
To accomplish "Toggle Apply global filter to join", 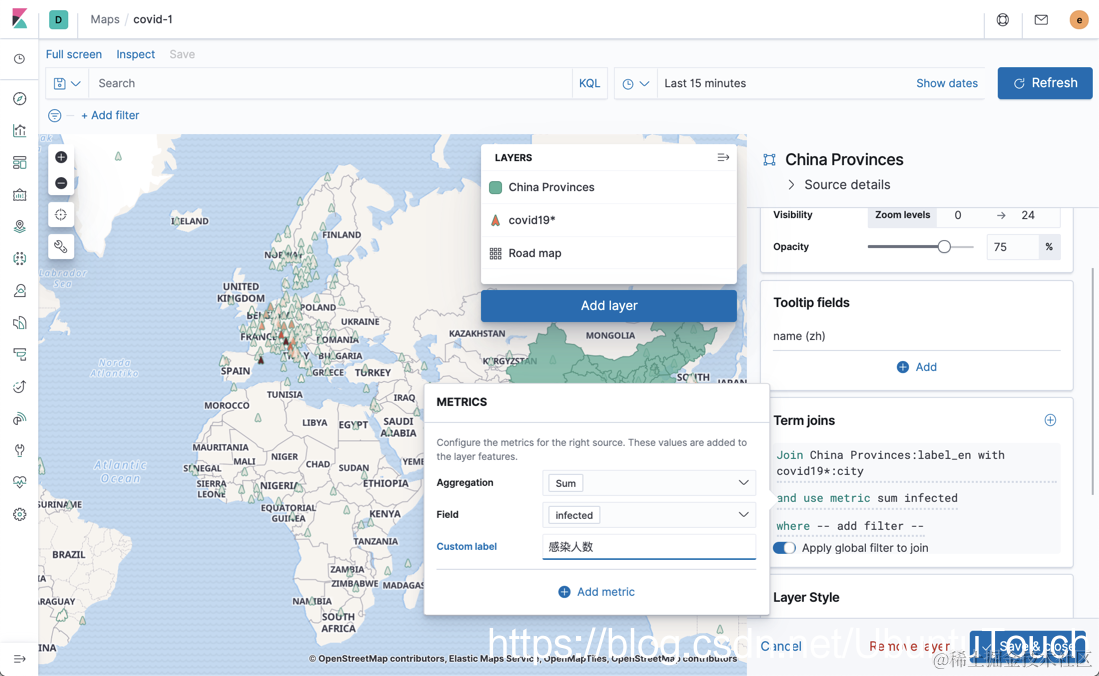I will point(784,548).
